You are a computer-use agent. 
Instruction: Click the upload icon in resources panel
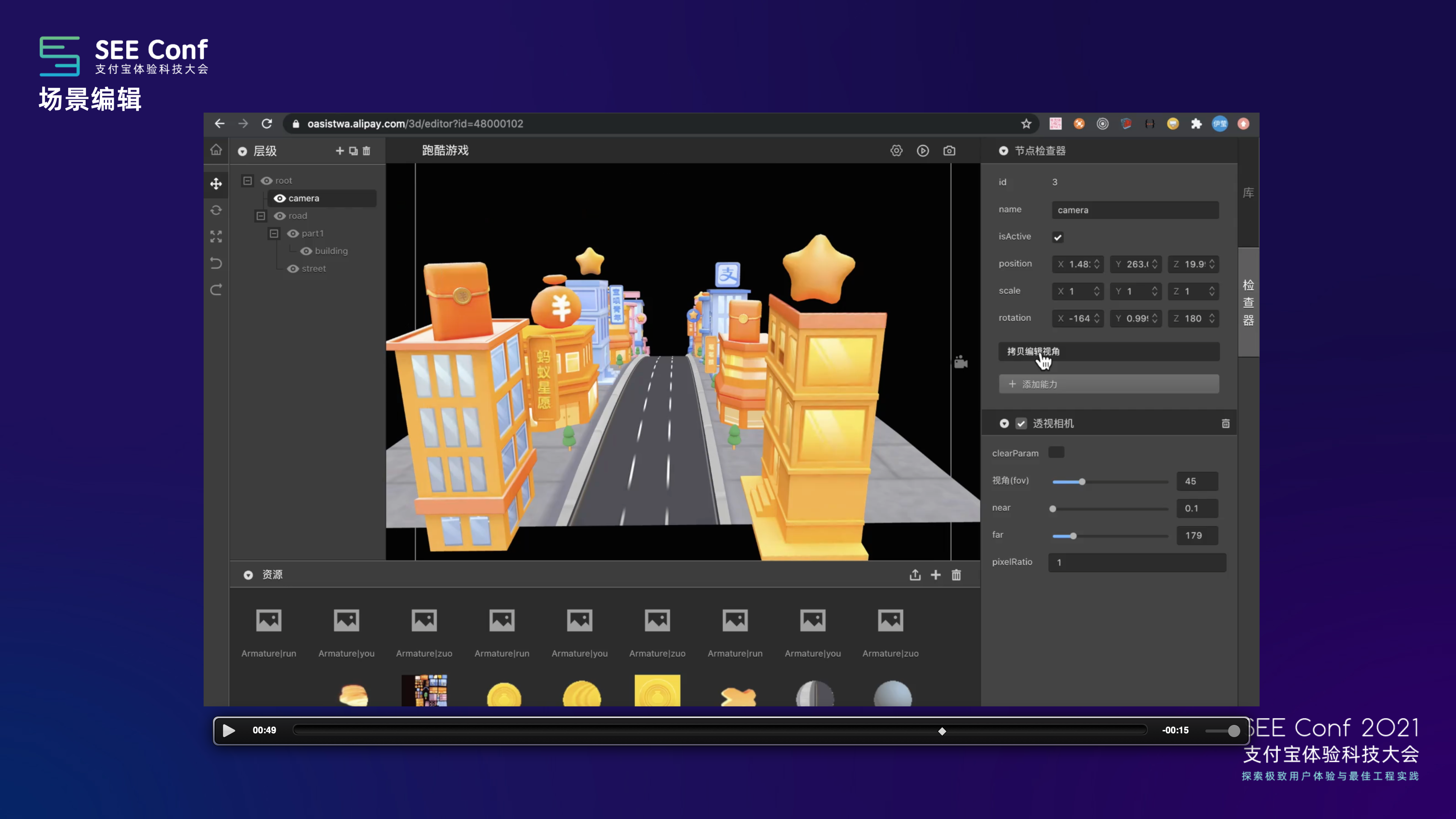click(915, 575)
